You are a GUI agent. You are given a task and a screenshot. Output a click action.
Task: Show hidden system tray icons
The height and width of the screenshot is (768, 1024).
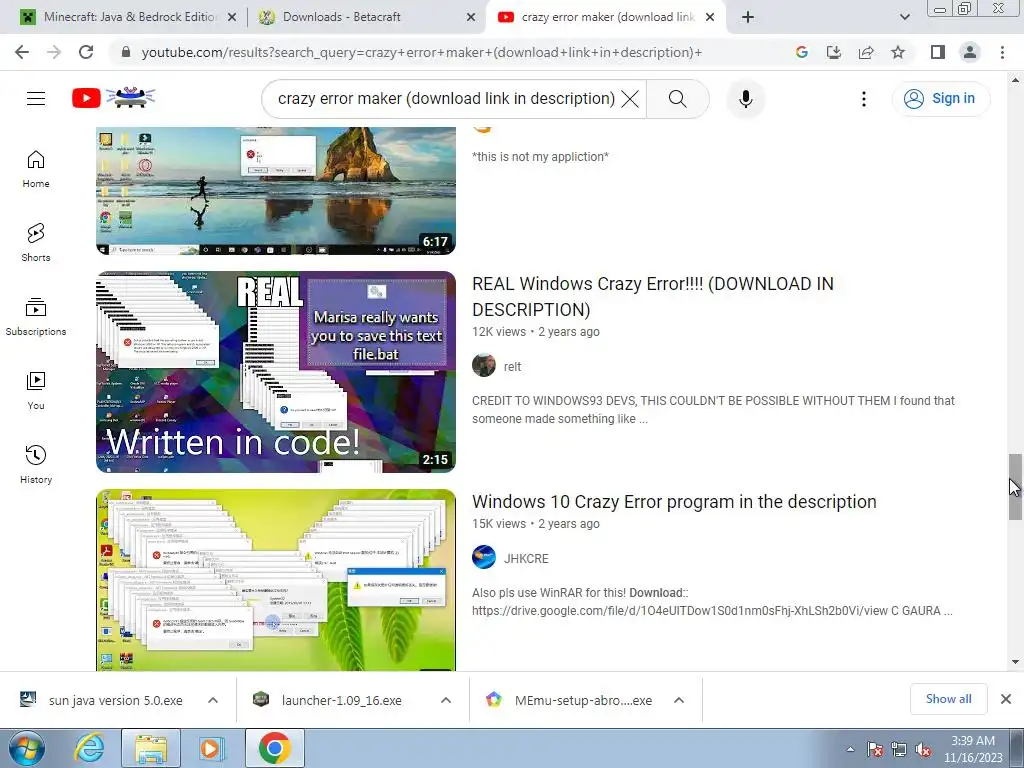click(x=850, y=750)
